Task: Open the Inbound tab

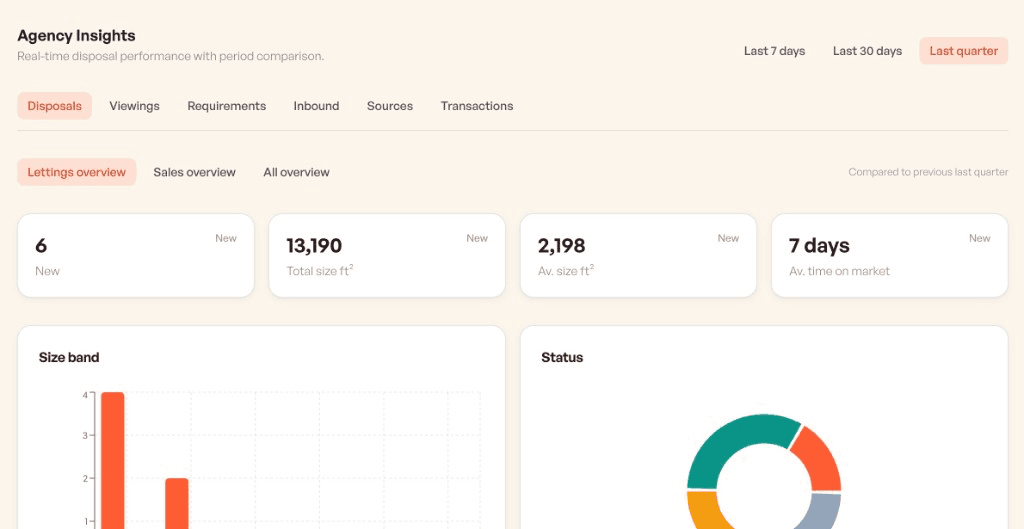Action: 316,106
